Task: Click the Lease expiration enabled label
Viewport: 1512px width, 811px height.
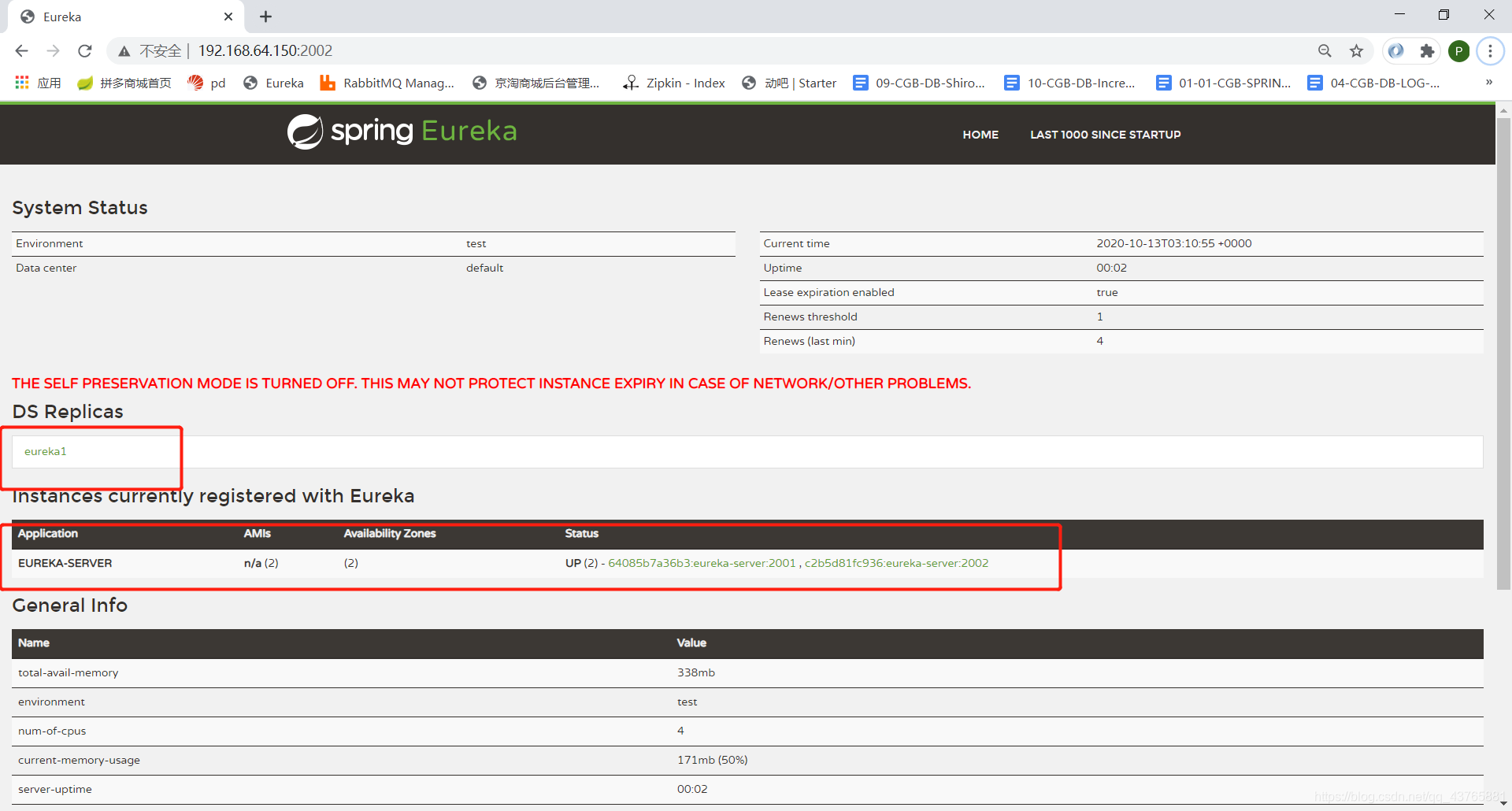Action: 828,292
